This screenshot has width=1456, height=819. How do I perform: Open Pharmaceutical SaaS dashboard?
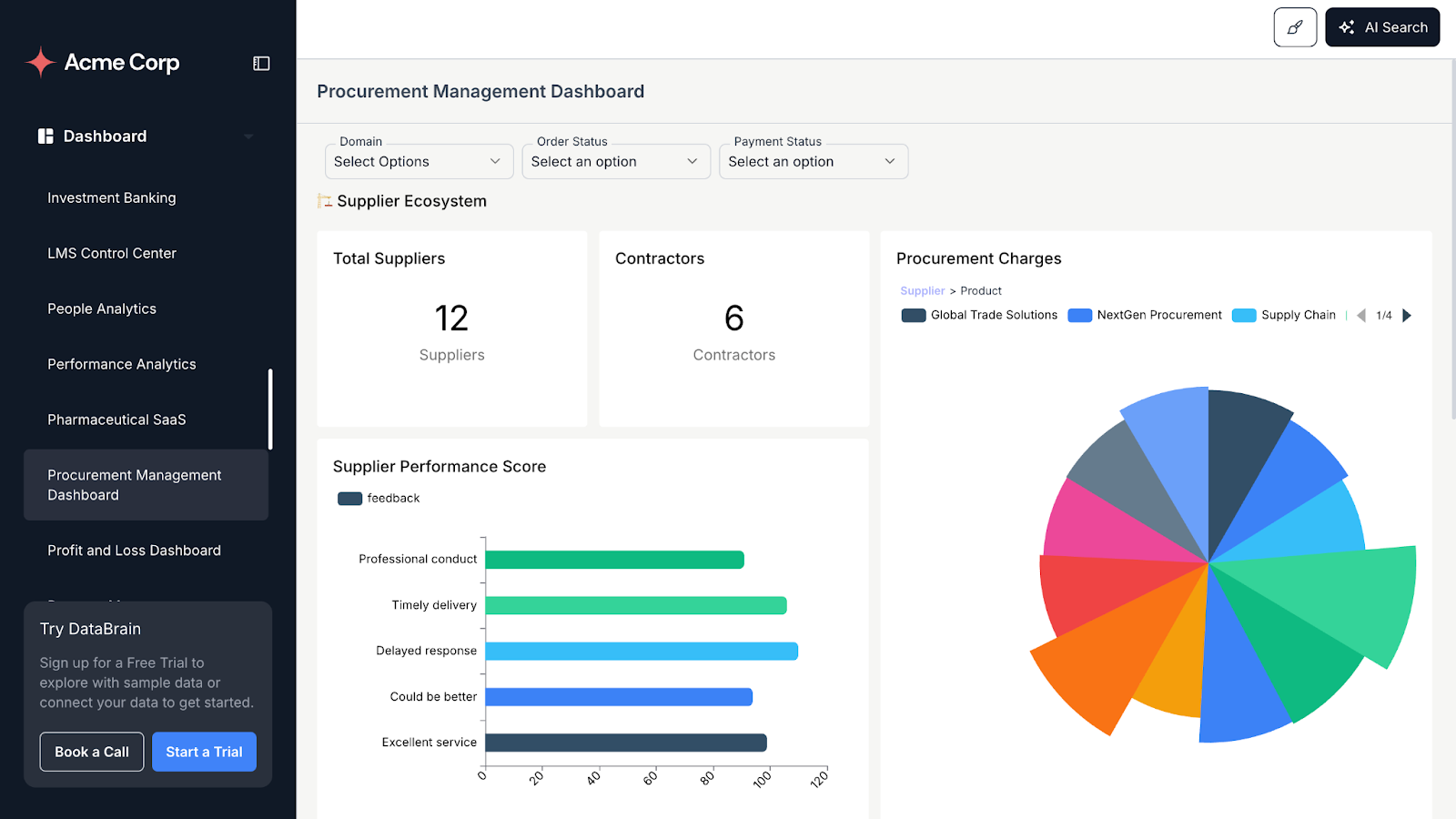[116, 420]
